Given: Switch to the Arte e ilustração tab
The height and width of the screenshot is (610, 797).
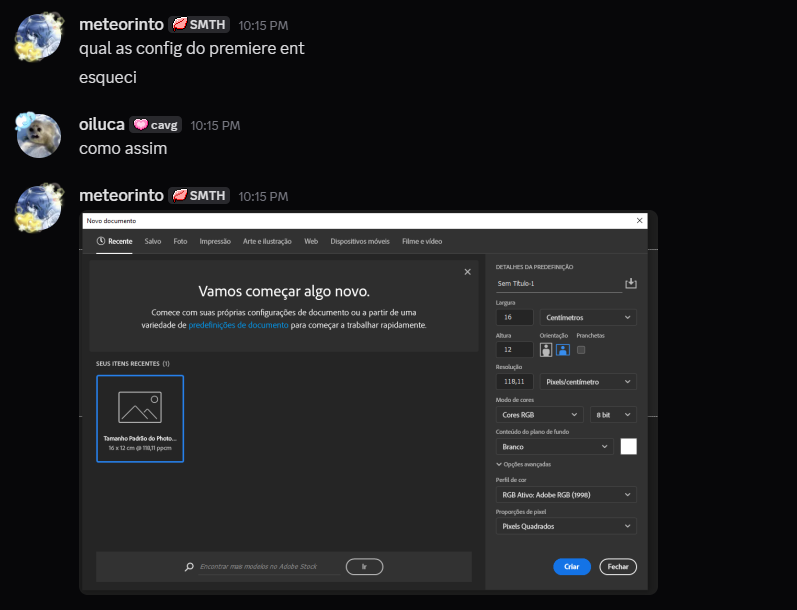Looking at the screenshot, I should (267, 241).
